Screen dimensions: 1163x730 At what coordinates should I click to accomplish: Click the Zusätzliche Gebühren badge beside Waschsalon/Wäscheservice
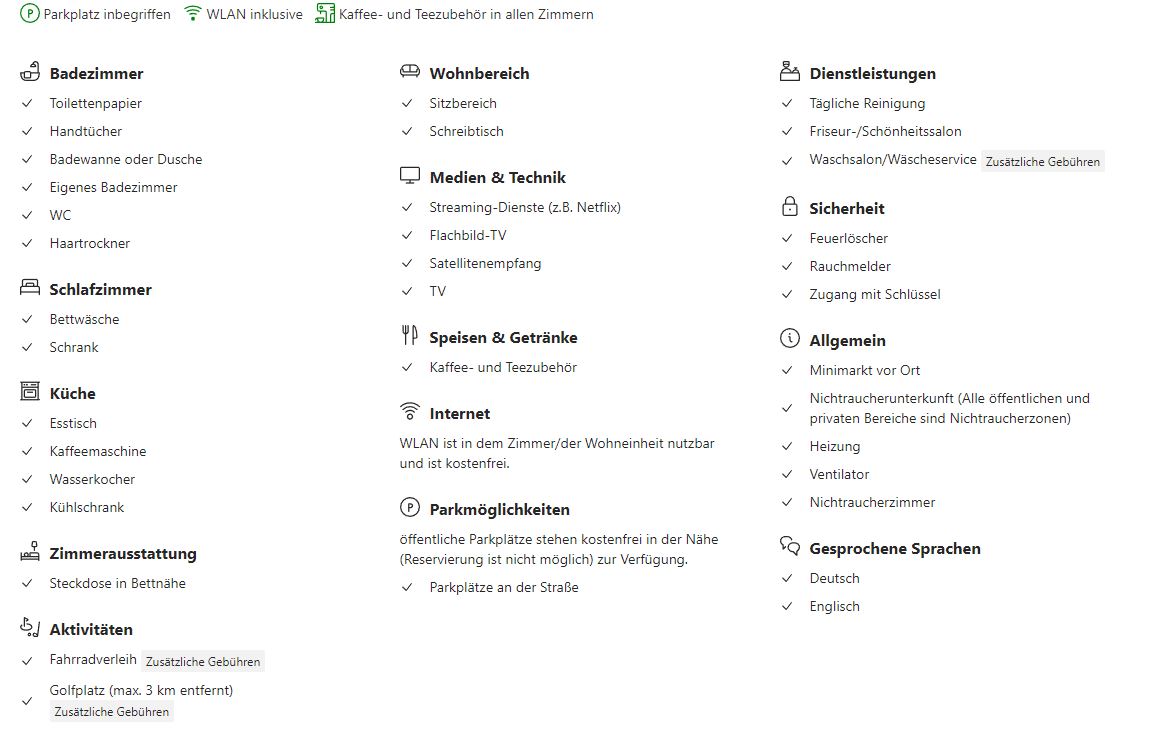1043,161
